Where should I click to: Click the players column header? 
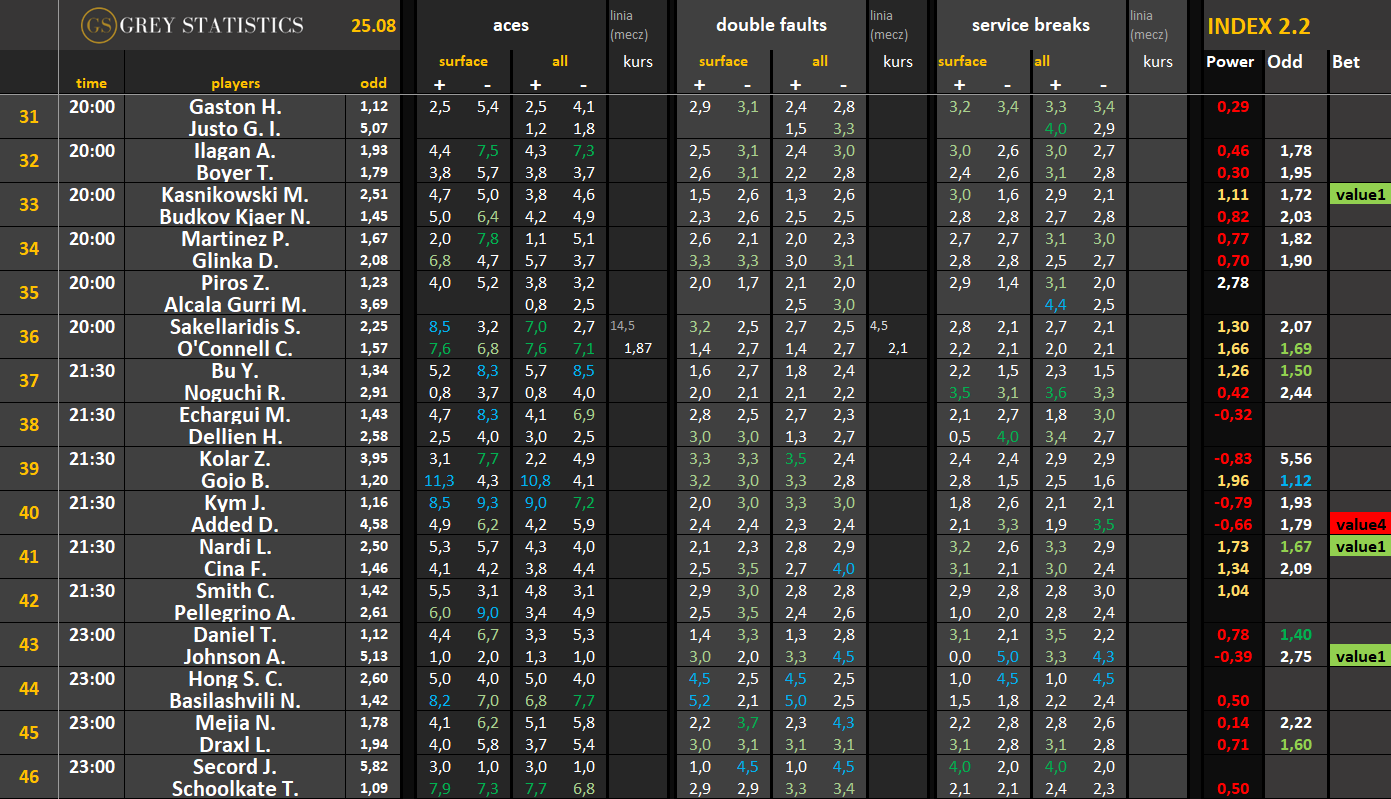(x=236, y=83)
